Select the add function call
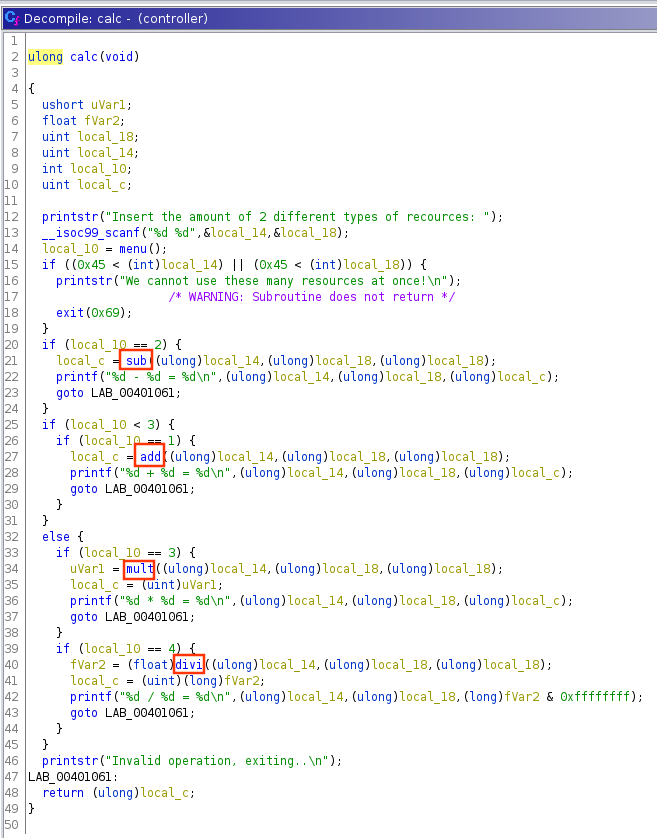Viewport: 657px width, 838px height. pos(148,456)
